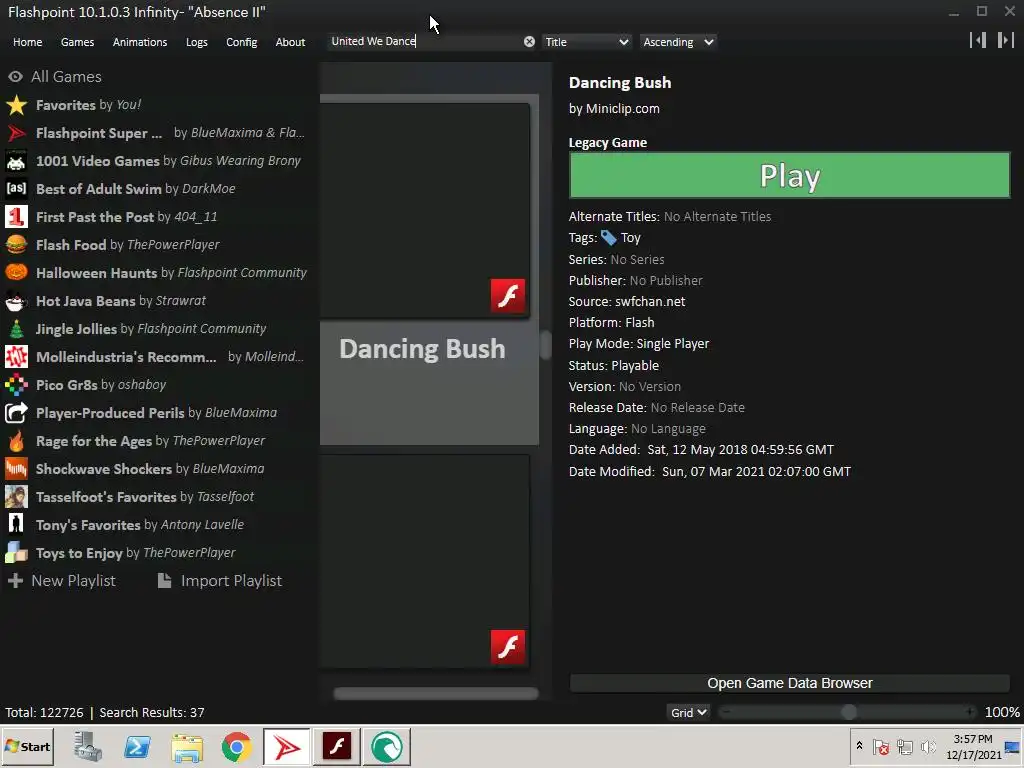1024x768 pixels.
Task: Select 1001 Video Games invader icon
Action: (16, 161)
